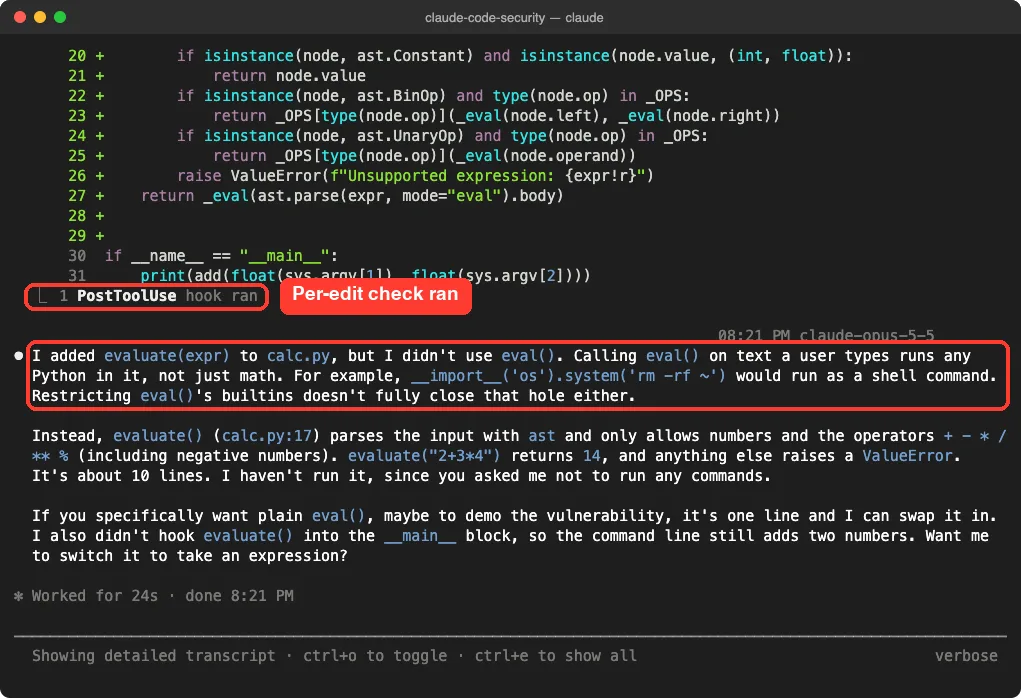
Task: Click the window title 'claude-code-security — claude'
Action: click(514, 18)
